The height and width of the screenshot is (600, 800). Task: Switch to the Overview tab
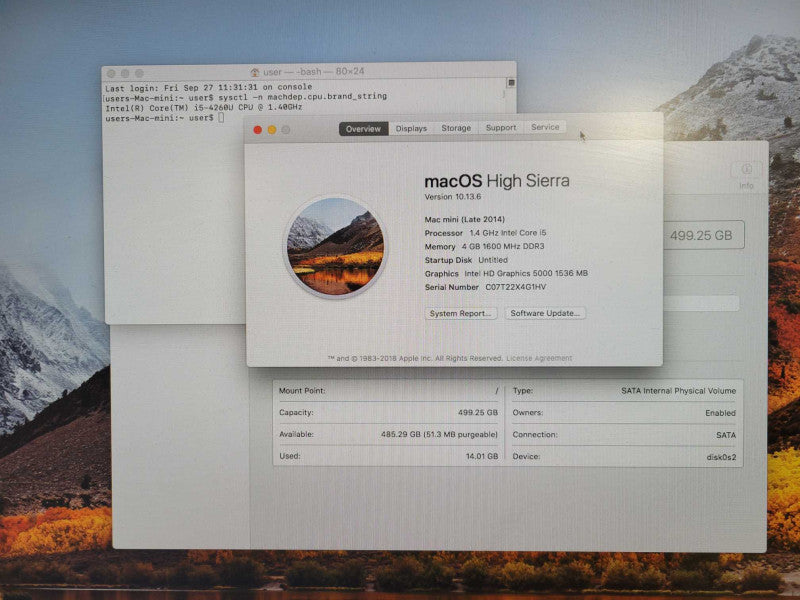pos(363,129)
